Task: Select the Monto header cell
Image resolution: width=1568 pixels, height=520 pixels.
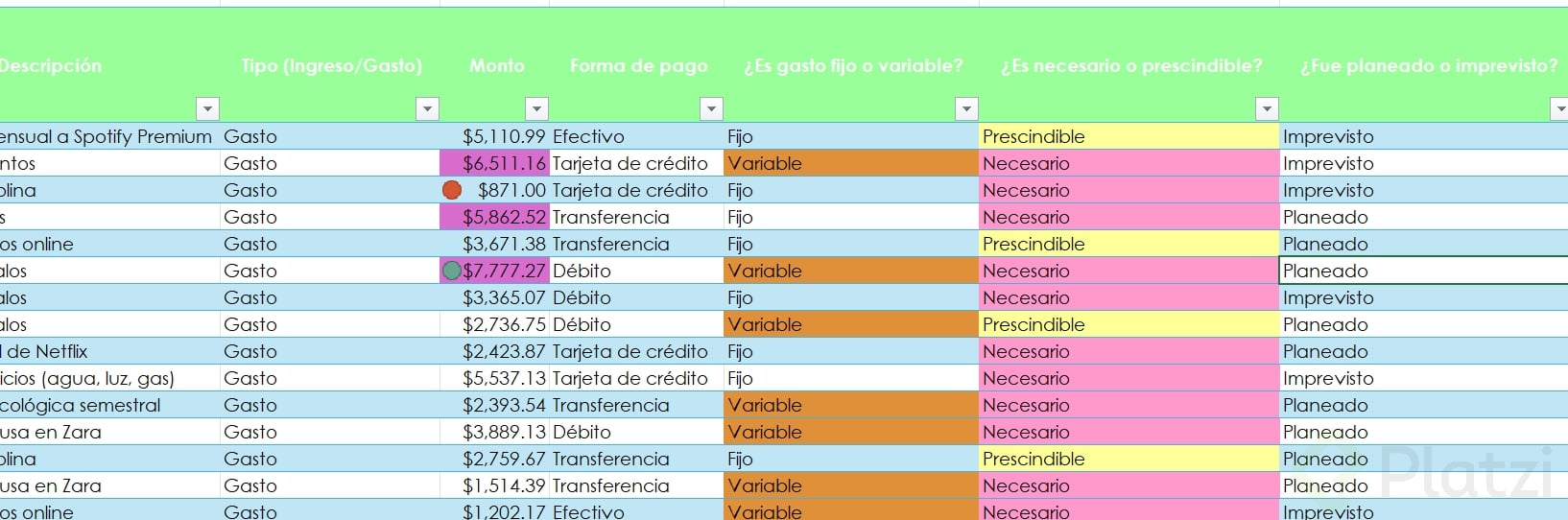Action: (x=494, y=65)
